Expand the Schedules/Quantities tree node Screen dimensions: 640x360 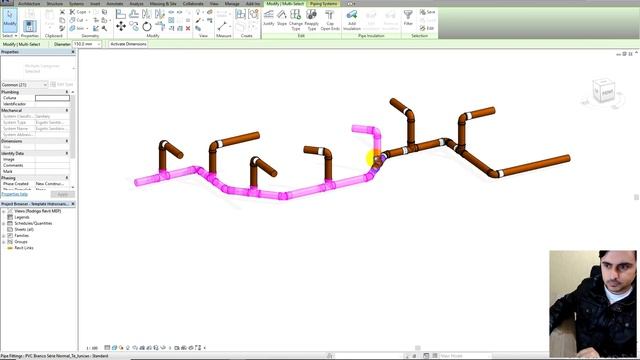point(4,224)
